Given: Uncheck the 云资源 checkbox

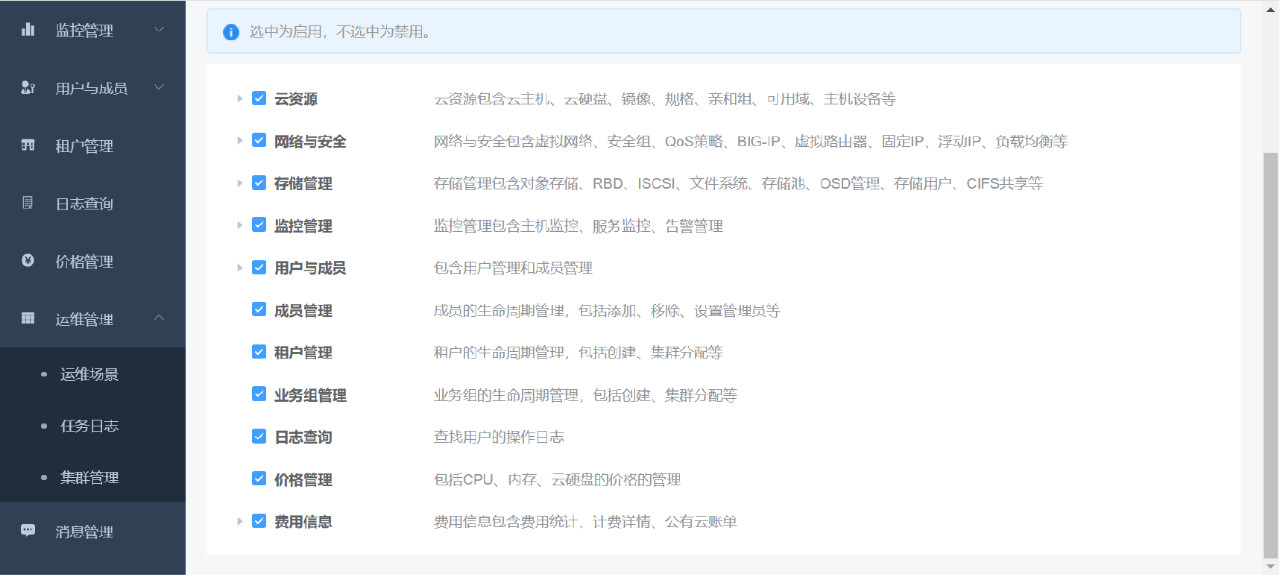Looking at the screenshot, I should (259, 98).
